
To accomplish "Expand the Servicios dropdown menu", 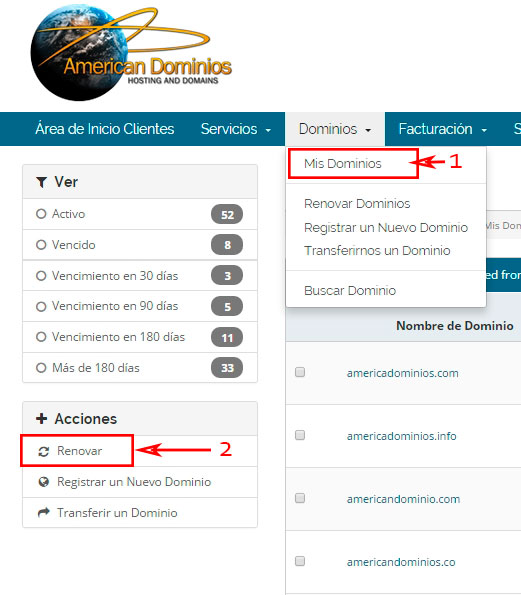I will coord(236,129).
